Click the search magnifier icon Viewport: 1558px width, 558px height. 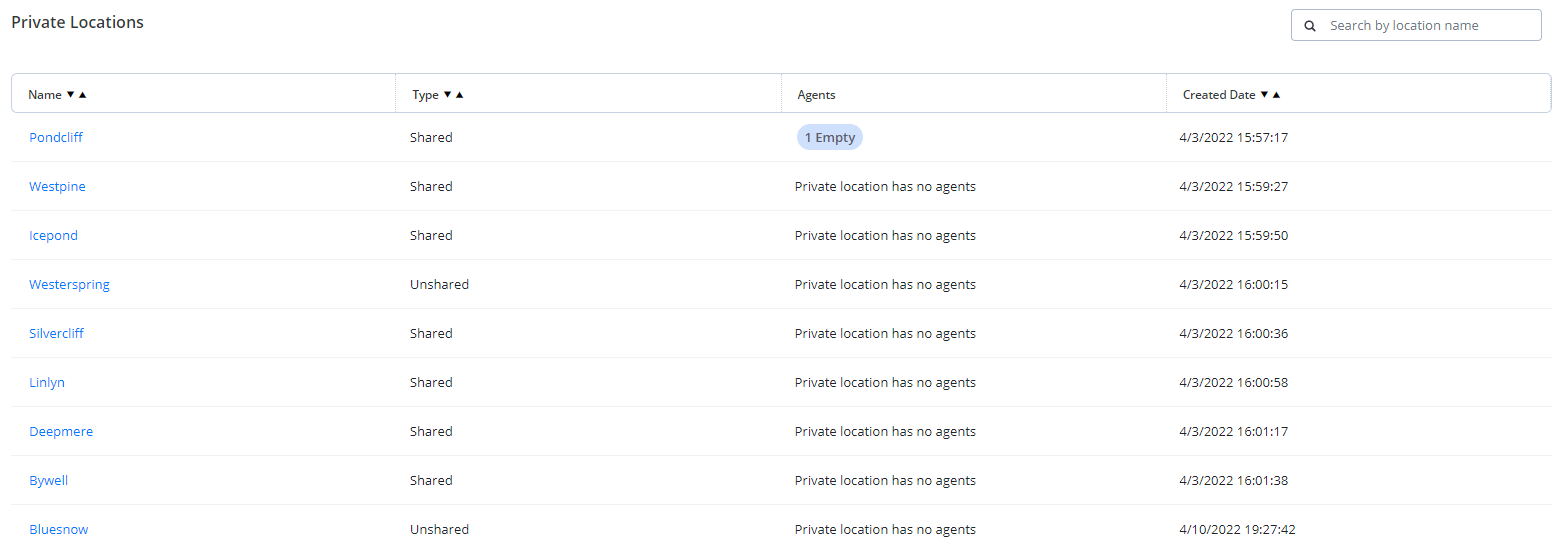coord(1309,26)
